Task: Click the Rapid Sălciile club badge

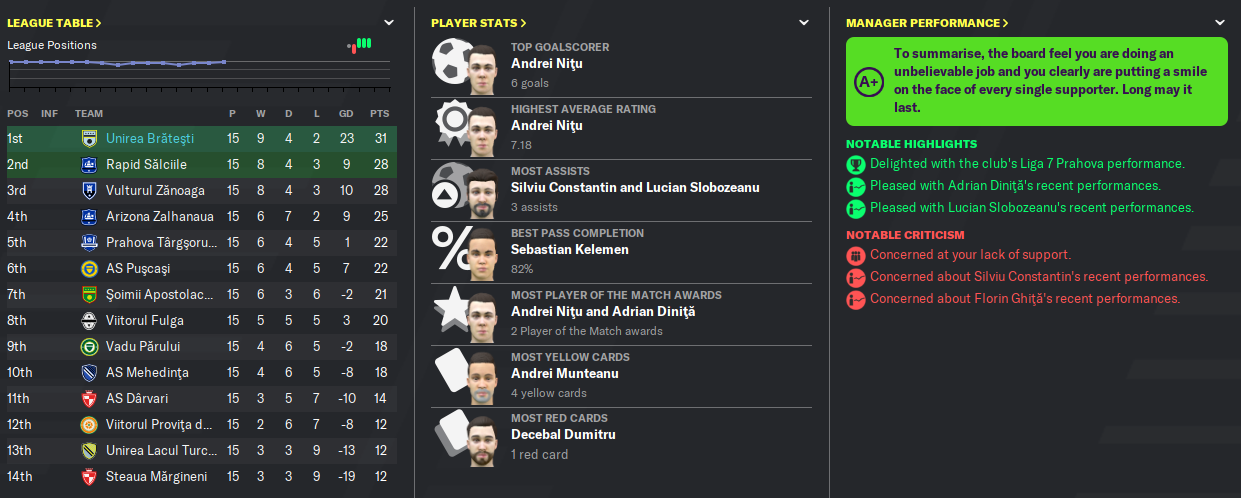Action: 88,164
